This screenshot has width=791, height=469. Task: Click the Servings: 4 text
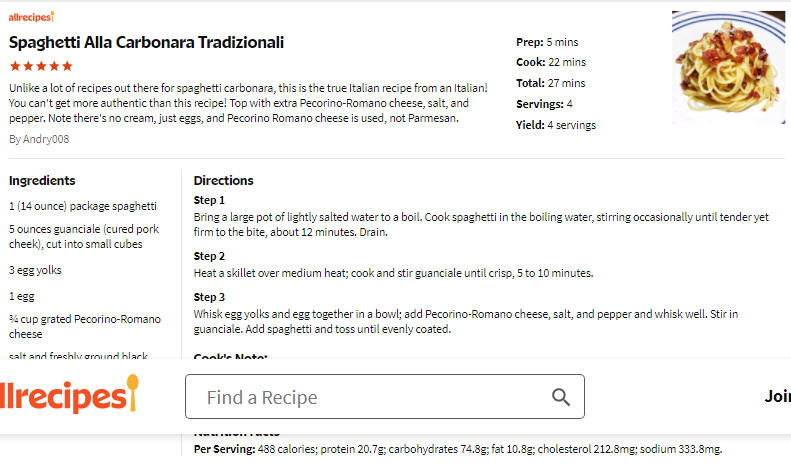coord(544,104)
